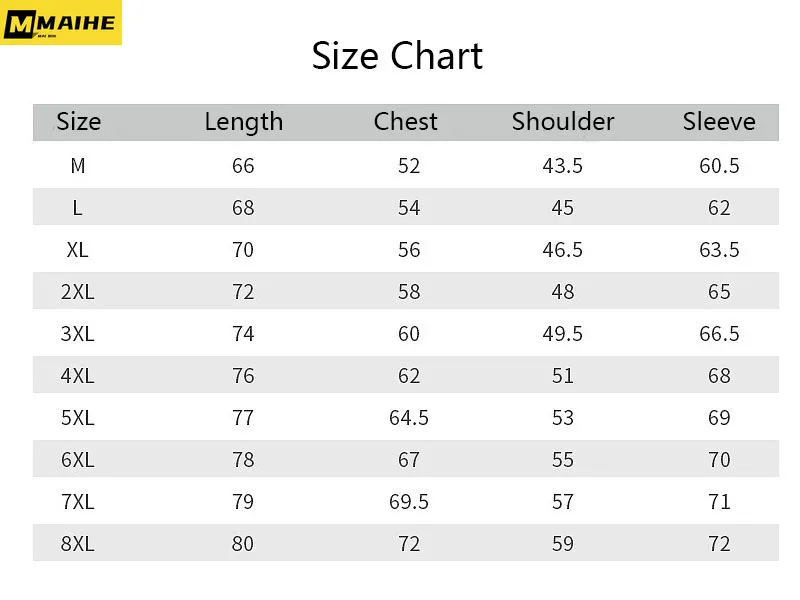Viewport: 800px width, 600px height.
Task: Select the 2XL size row label
Action: (x=78, y=292)
